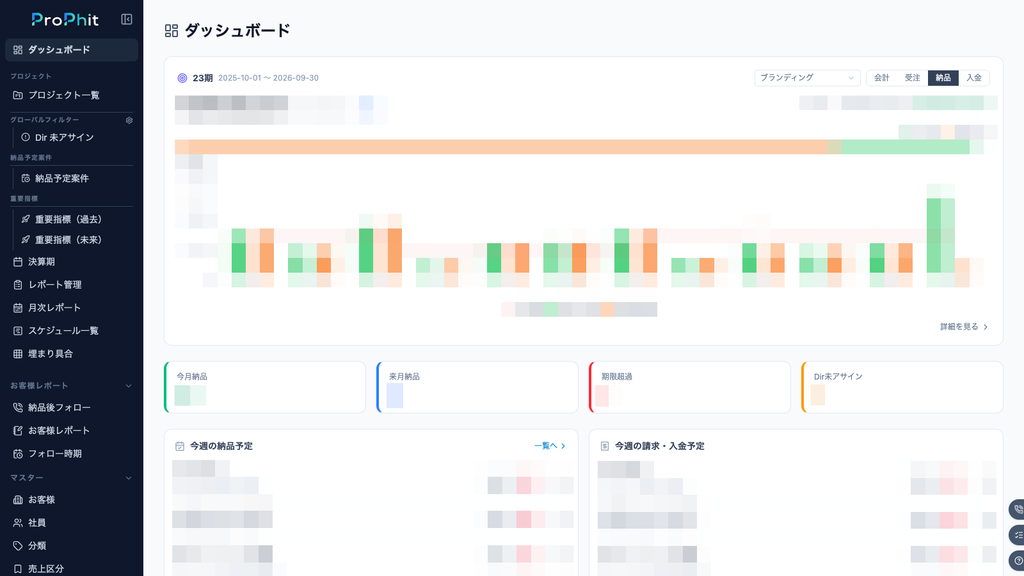Image resolution: width=1024 pixels, height=576 pixels.
Task: Click the orange progress bar segment
Action: coord(501,147)
